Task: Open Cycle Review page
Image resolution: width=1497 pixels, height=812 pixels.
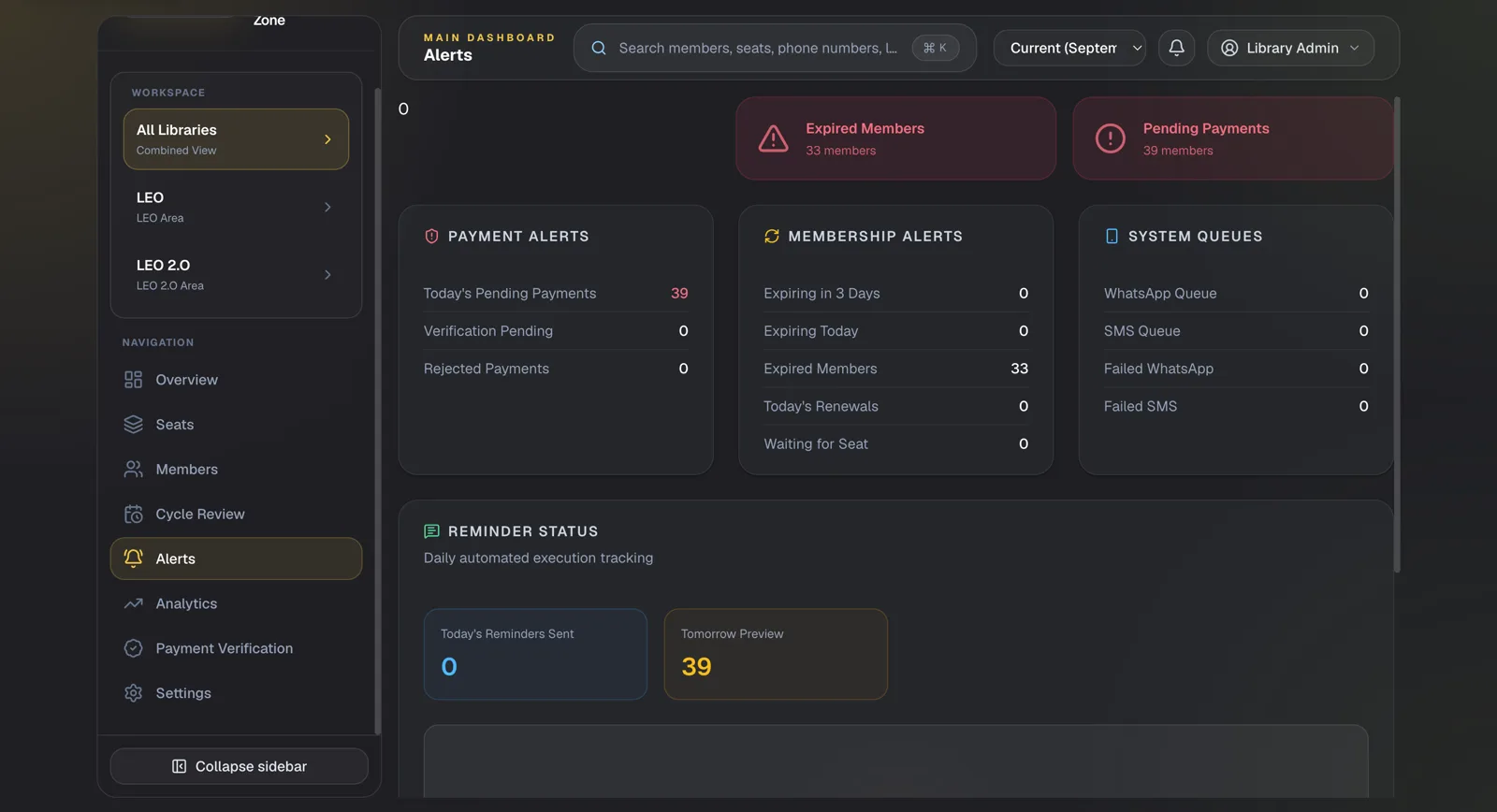Action: coord(236,515)
